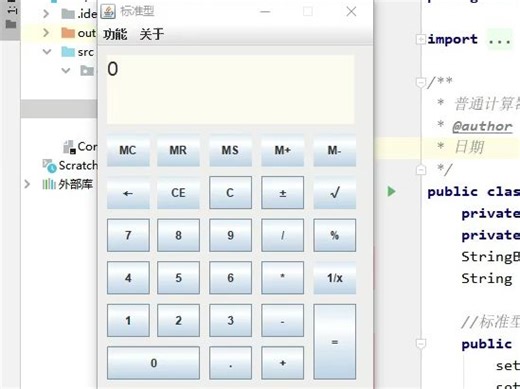Select the src folder in project tree
Screen dimensions: 520x389
[x=77, y=52]
